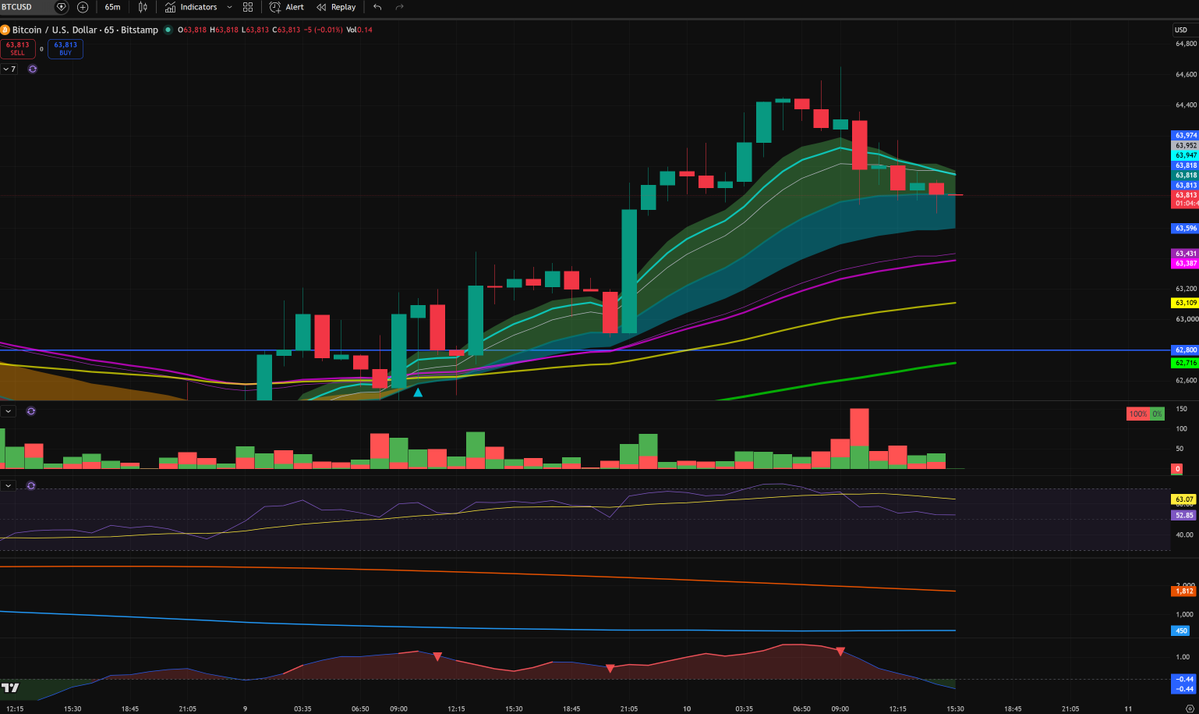Click the purple 63,431 price label
The height and width of the screenshot is (714, 1199).
tap(1185, 253)
